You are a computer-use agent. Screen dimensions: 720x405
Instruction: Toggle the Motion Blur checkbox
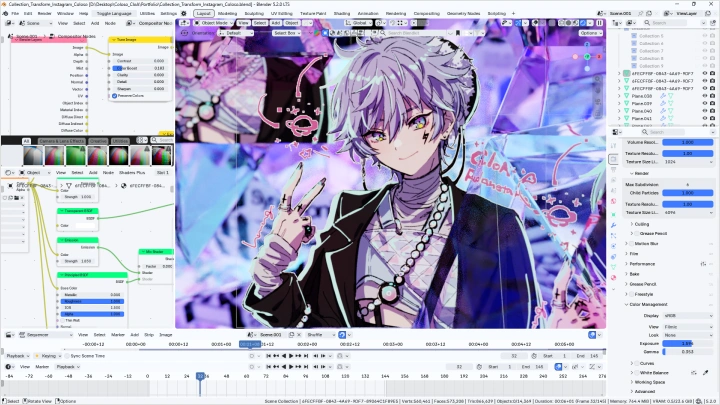coord(631,243)
